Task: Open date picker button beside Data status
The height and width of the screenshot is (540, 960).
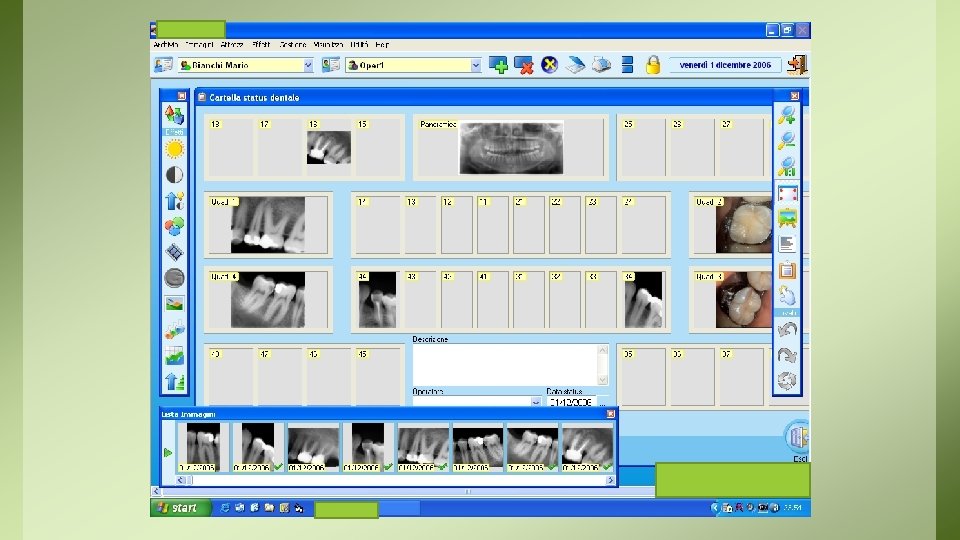Action: pyautogui.click(x=602, y=403)
